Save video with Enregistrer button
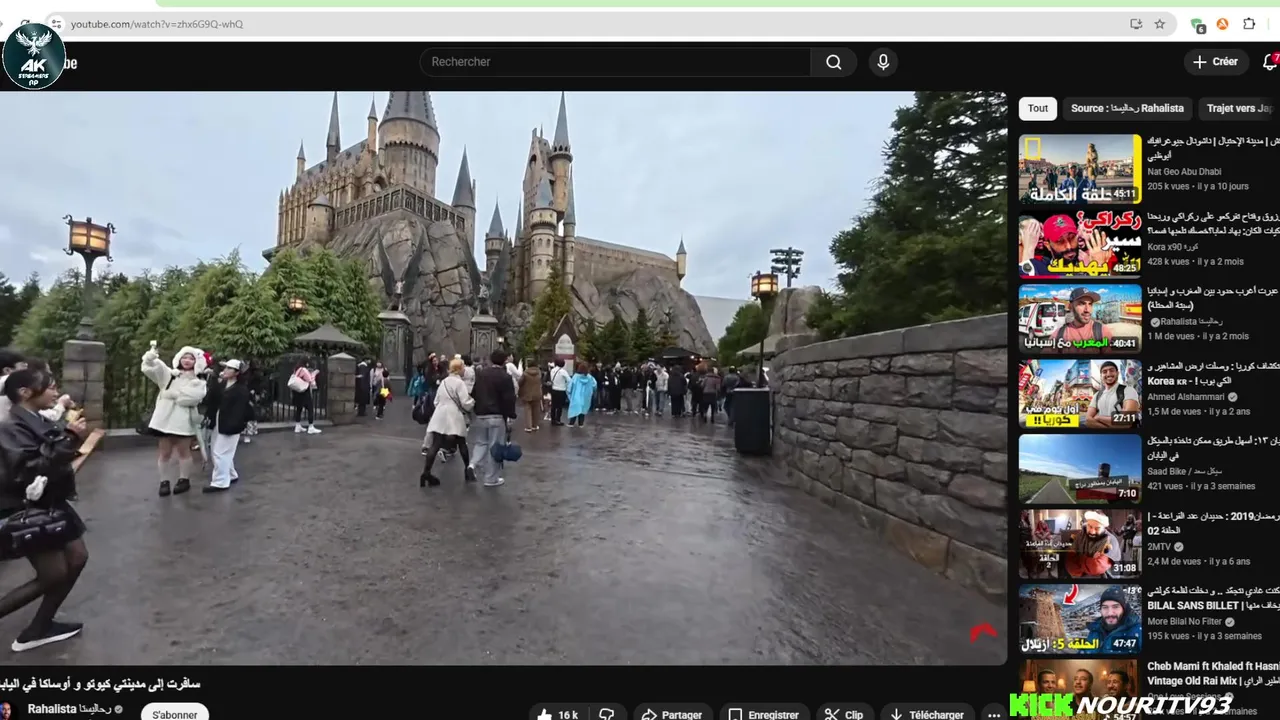The width and height of the screenshot is (1280, 720). click(763, 714)
